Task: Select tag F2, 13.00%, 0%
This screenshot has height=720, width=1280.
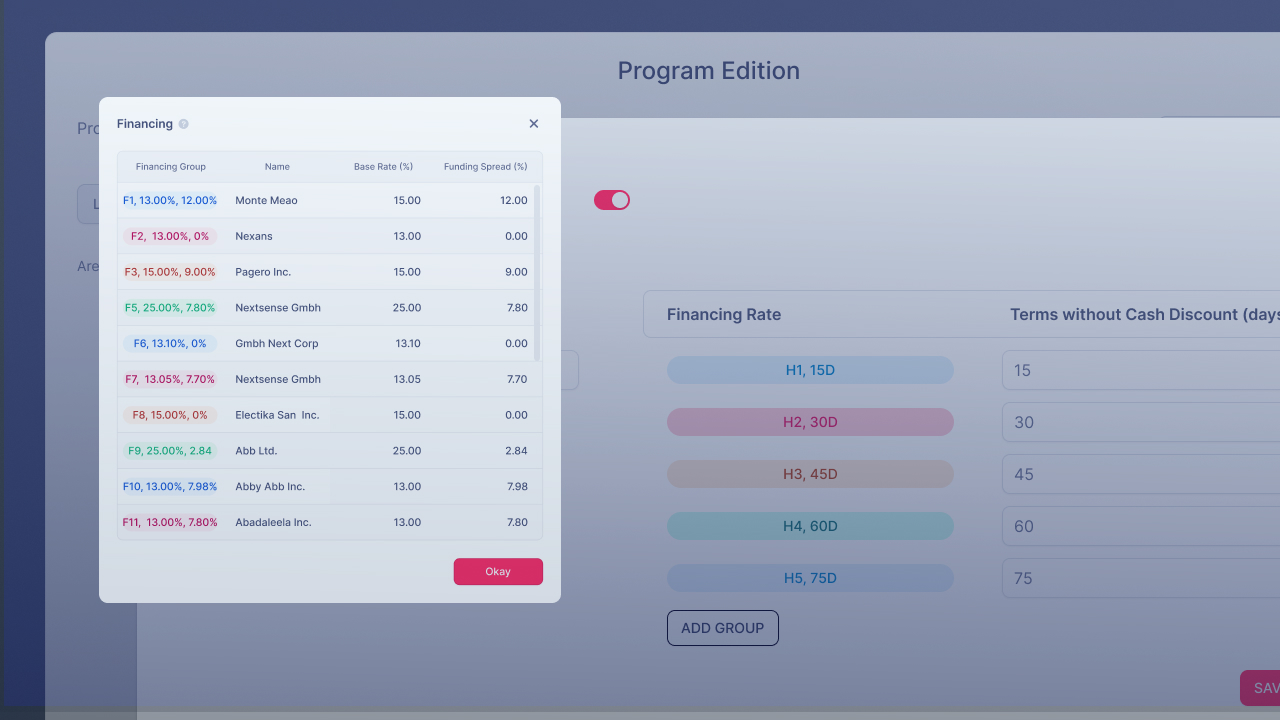Action: [170, 237]
